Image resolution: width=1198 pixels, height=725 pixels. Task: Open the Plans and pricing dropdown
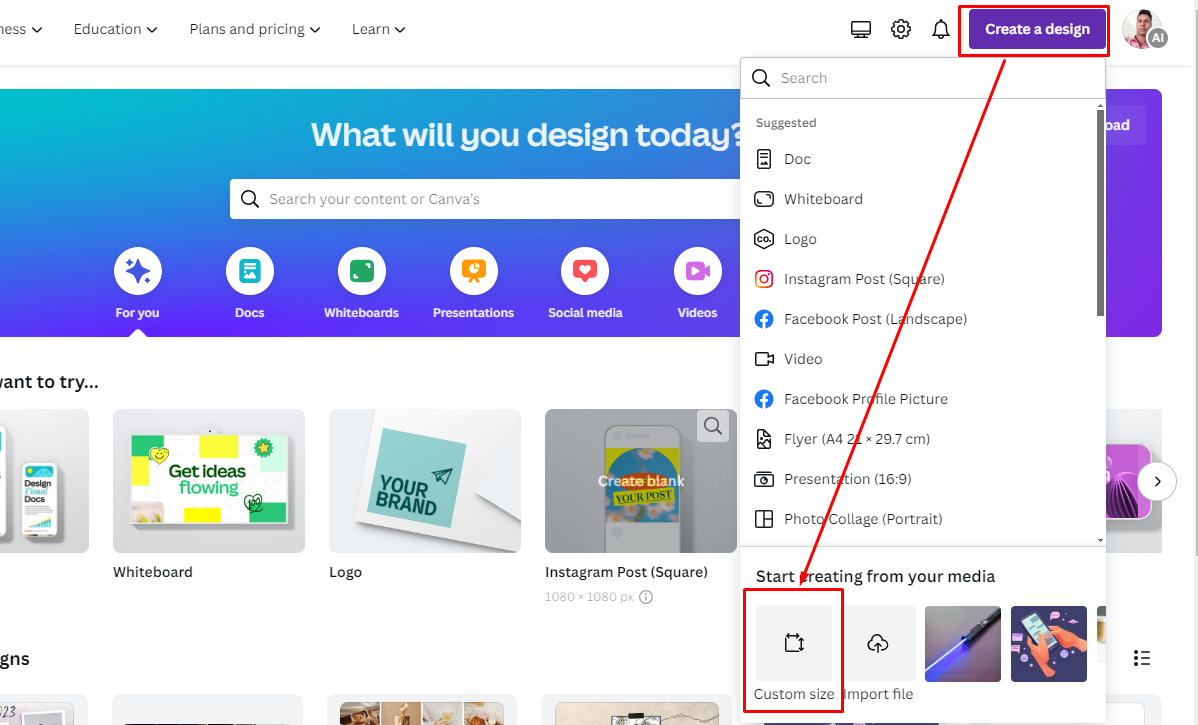coord(253,29)
